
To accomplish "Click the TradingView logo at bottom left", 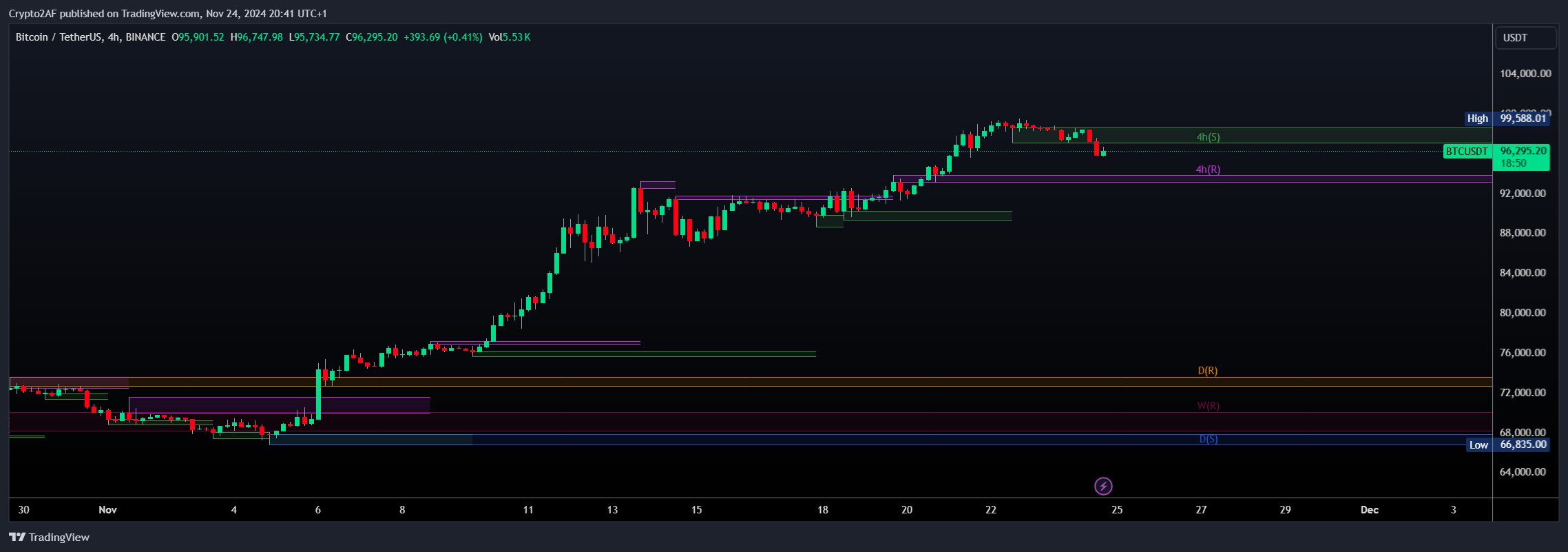I will (49, 538).
